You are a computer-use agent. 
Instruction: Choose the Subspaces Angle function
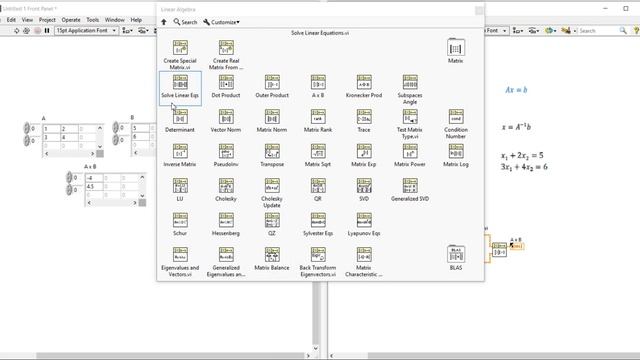410,82
